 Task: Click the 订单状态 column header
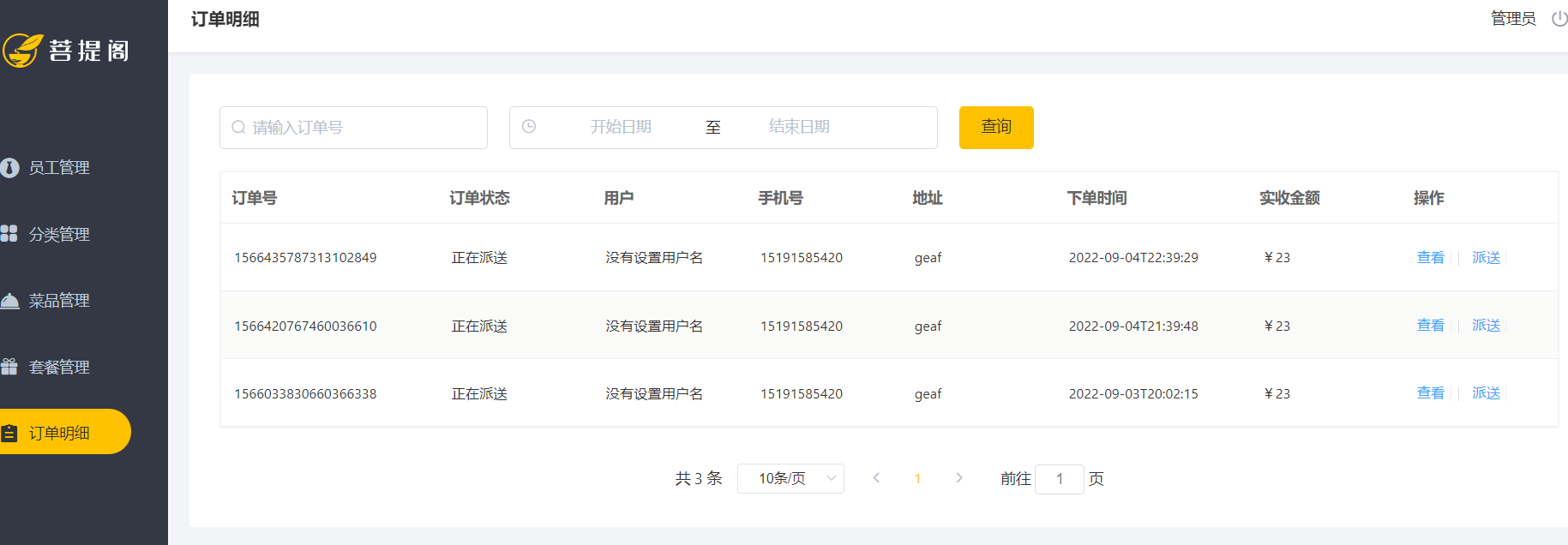[x=479, y=198]
